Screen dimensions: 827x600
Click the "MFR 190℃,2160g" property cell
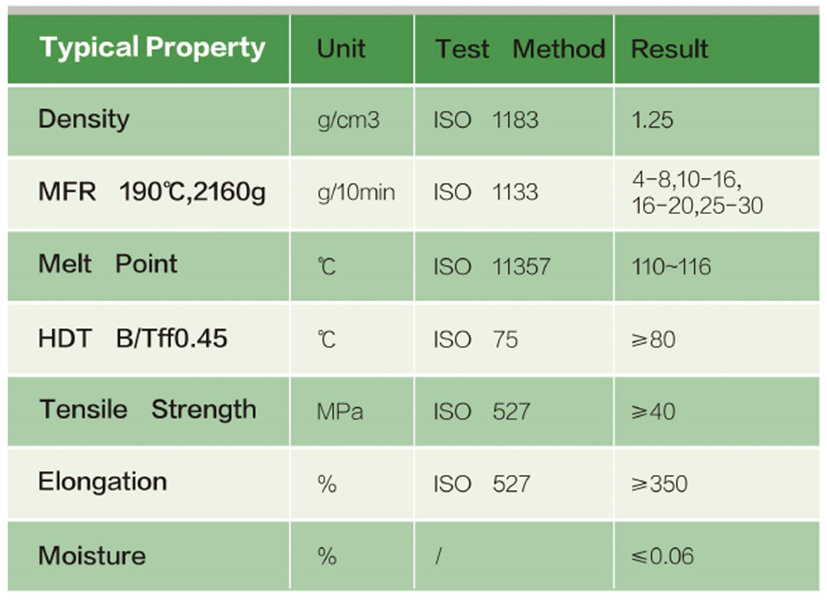click(152, 192)
